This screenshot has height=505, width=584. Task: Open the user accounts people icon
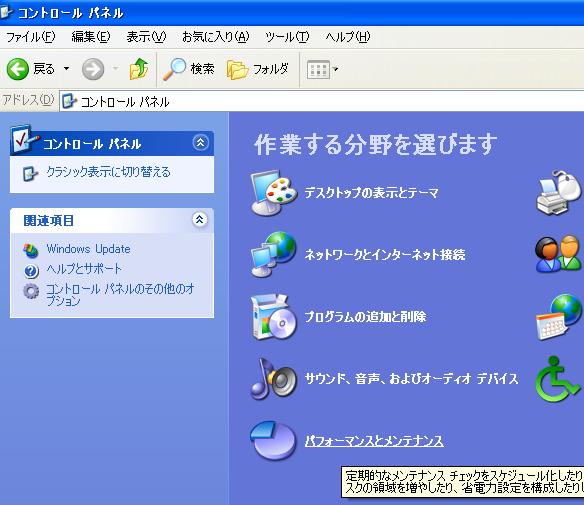click(x=559, y=254)
